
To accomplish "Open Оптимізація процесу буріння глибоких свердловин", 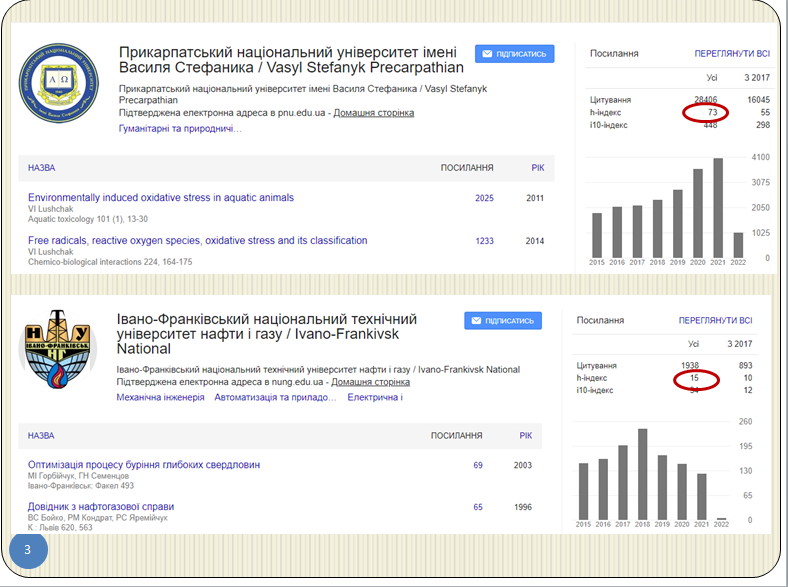I will pyautogui.click(x=144, y=464).
